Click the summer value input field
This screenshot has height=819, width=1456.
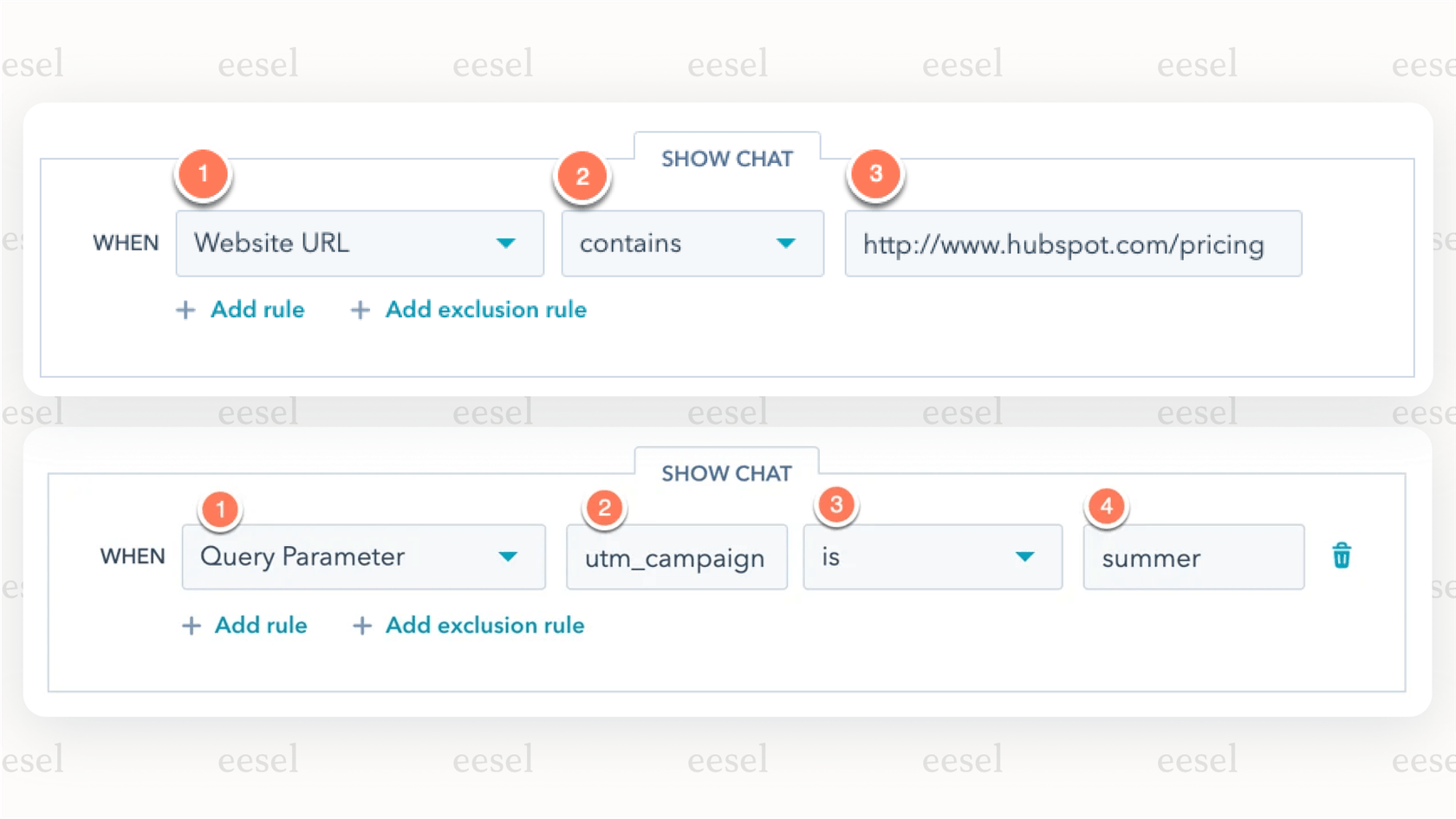click(x=1193, y=557)
